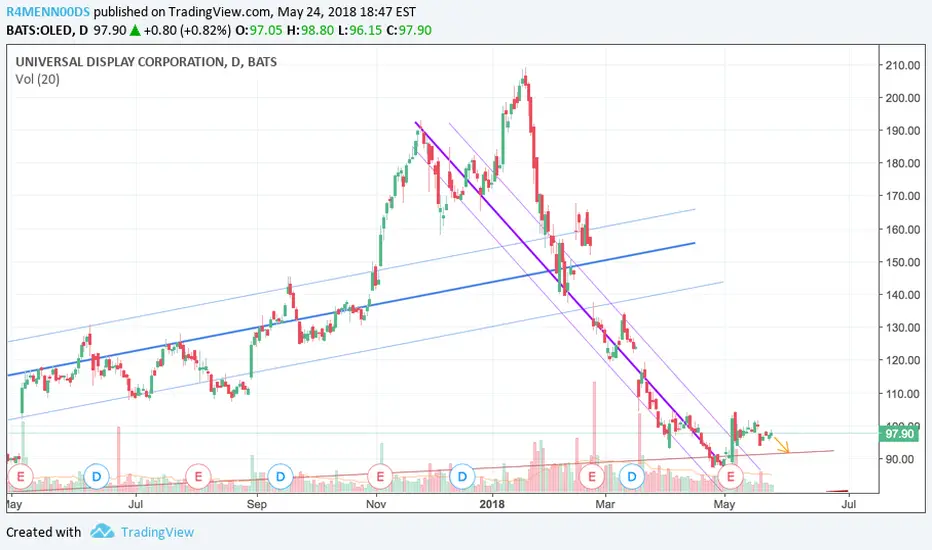The image size is (932, 550).
Task: Open the earnings E marker at the chart's left edge
Action: click(x=20, y=477)
